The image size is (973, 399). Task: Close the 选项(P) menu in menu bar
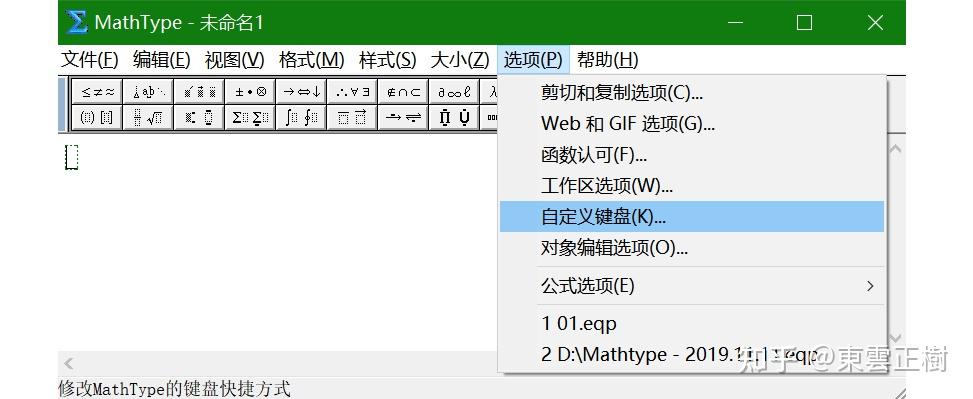pos(533,60)
